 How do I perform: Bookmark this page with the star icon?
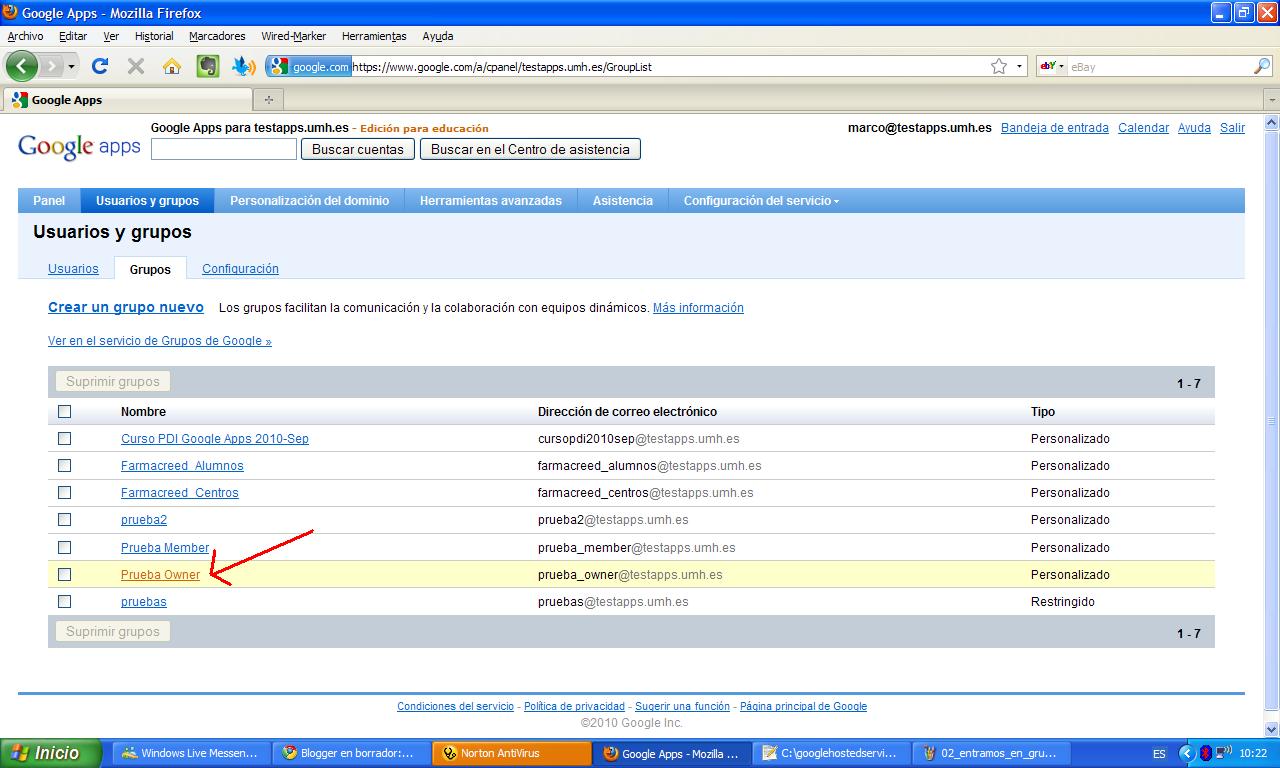(x=998, y=67)
